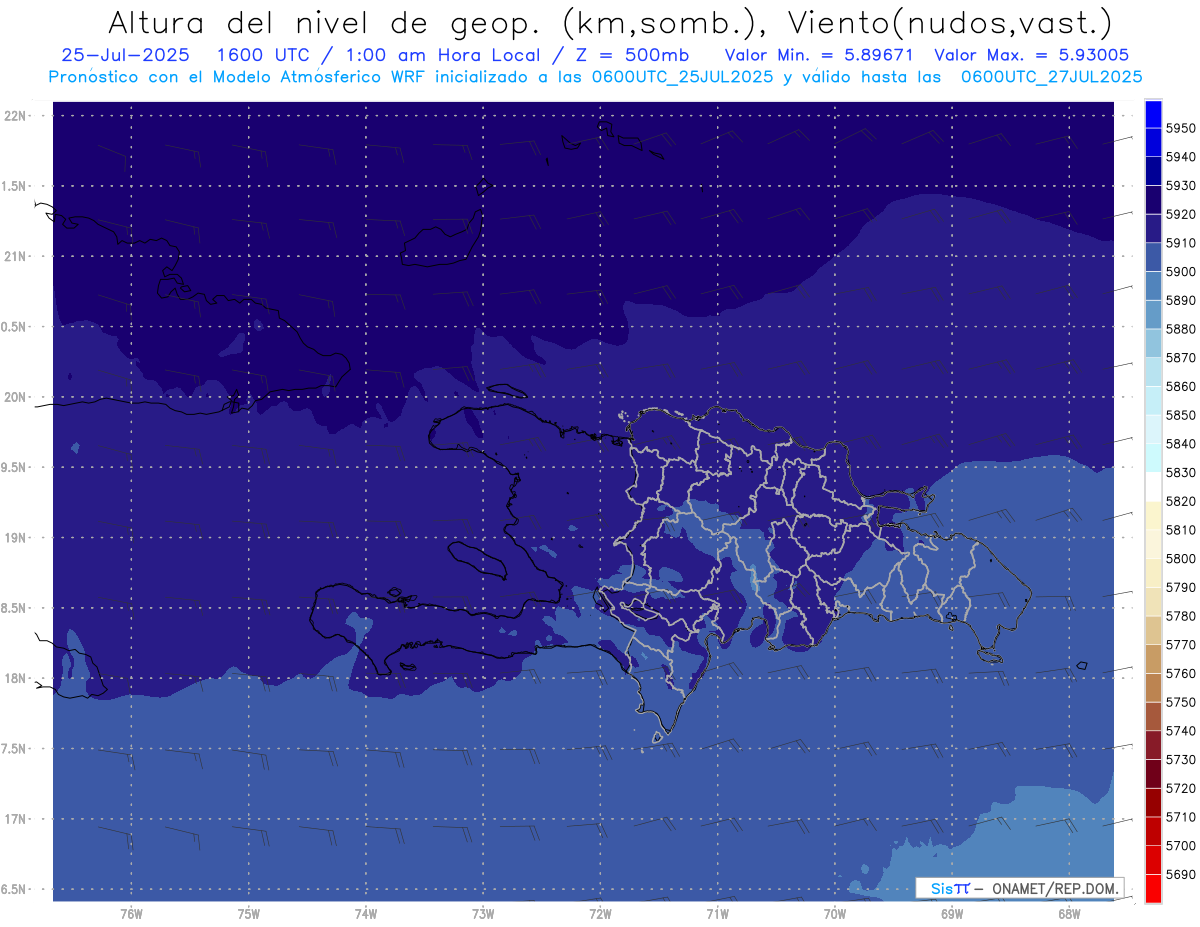Click 'Valor Max. = 5.93005' text
The height and width of the screenshot is (927, 1200).
pos(1033,55)
